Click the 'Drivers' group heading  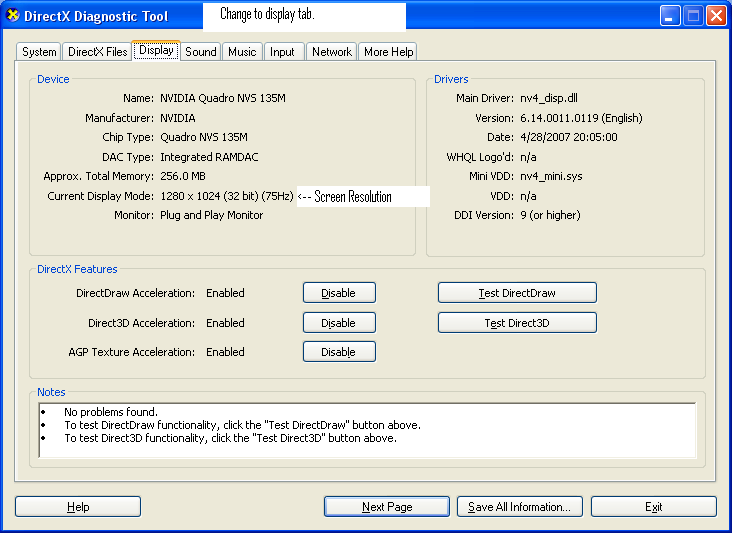pos(451,79)
